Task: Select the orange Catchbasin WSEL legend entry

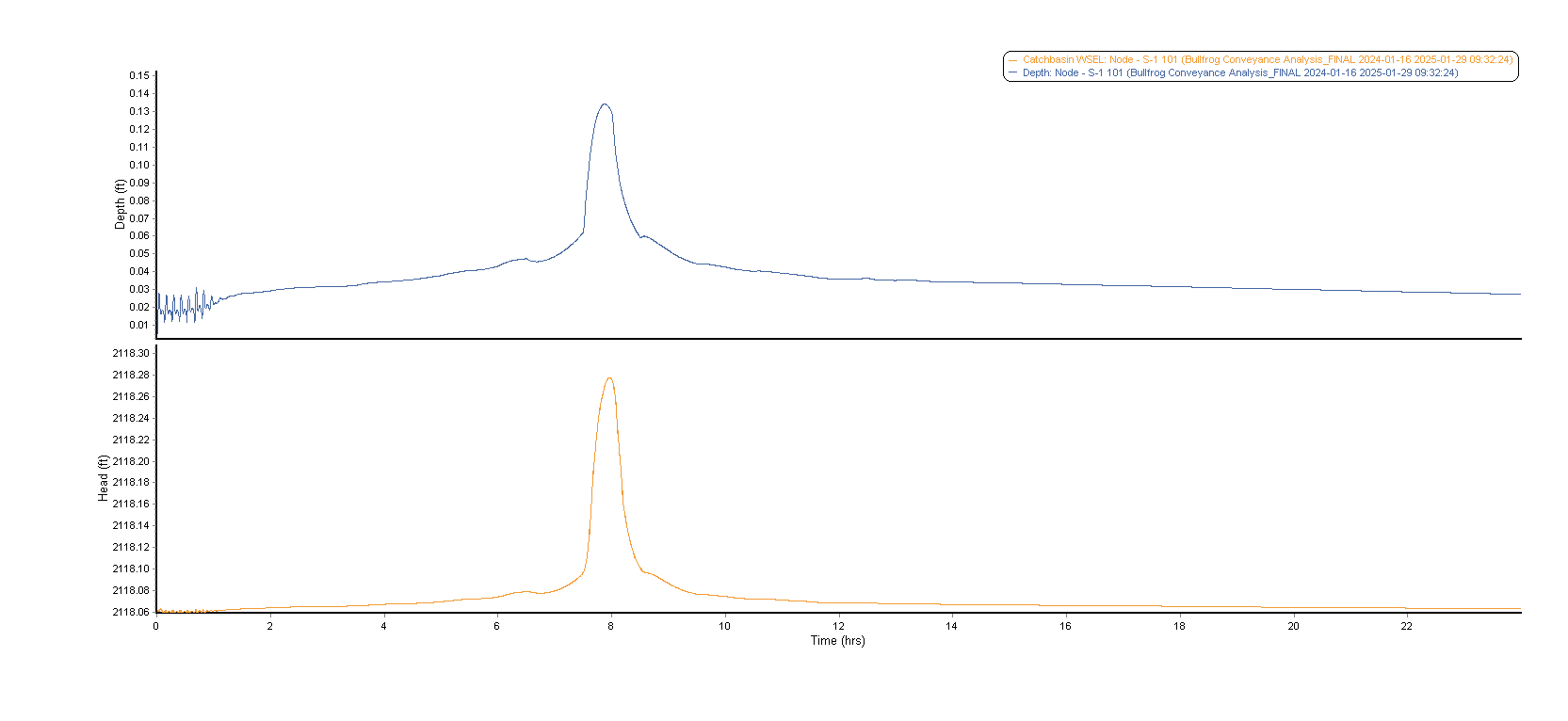Action: pyautogui.click(x=1260, y=59)
